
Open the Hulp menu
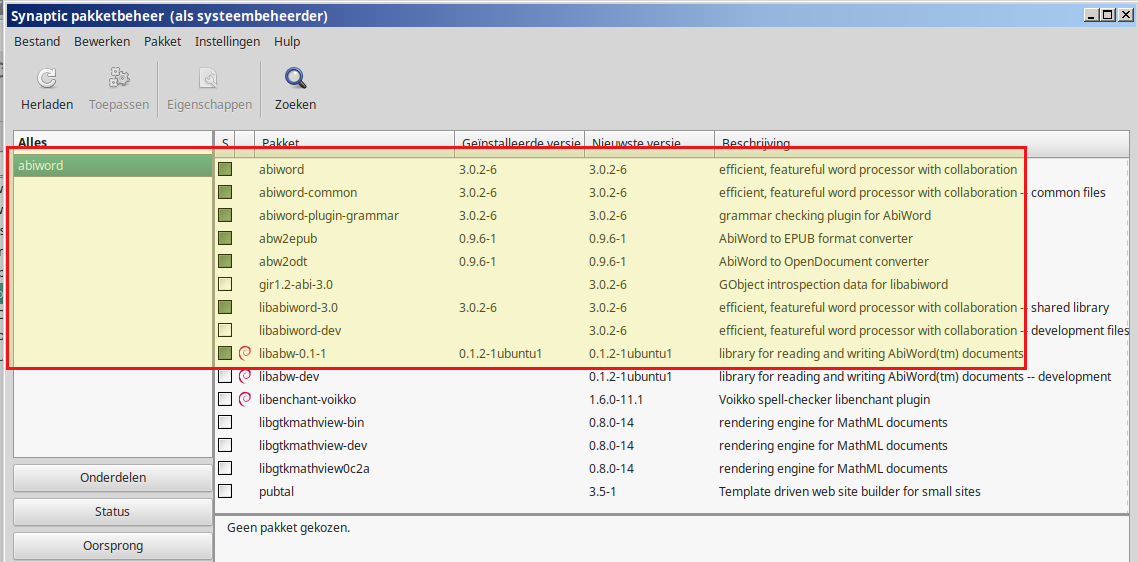287,41
